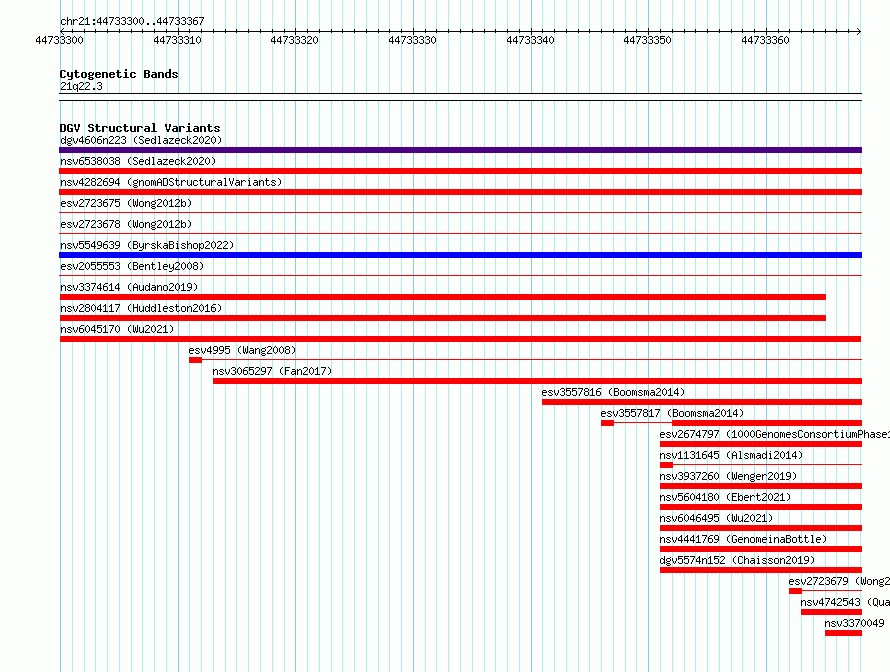Viewport: 890px width, 672px height.
Task: Open variant esv4995 (Wang2008) label
Action: (x=242, y=350)
